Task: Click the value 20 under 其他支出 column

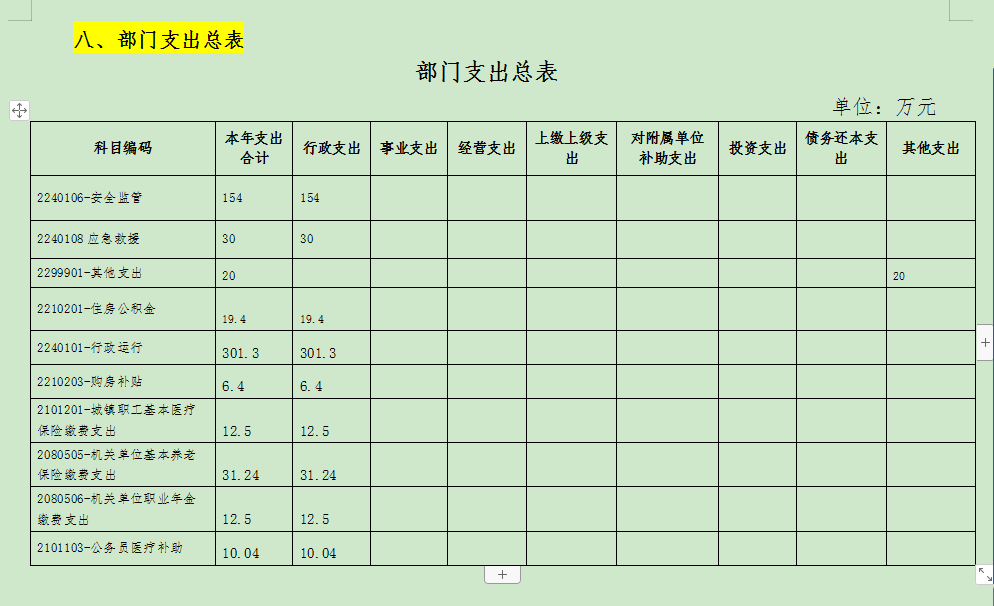Action: 899,276
